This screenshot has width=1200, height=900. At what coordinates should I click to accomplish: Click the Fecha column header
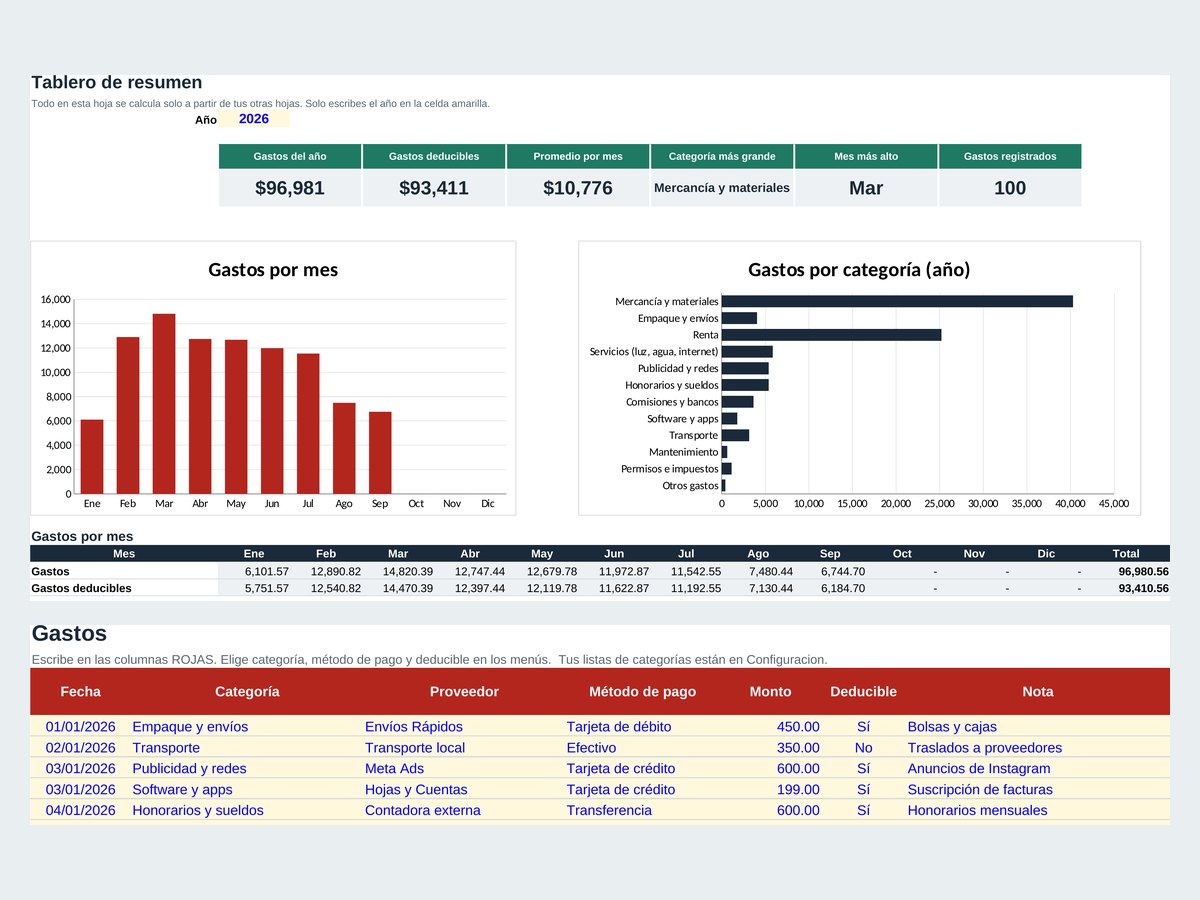tap(81, 691)
